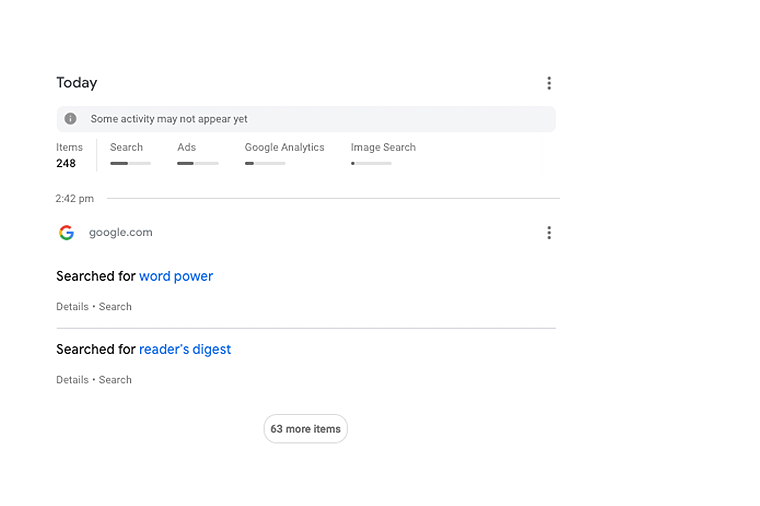View Details for the reader's digest search
760x506 pixels.
point(72,380)
